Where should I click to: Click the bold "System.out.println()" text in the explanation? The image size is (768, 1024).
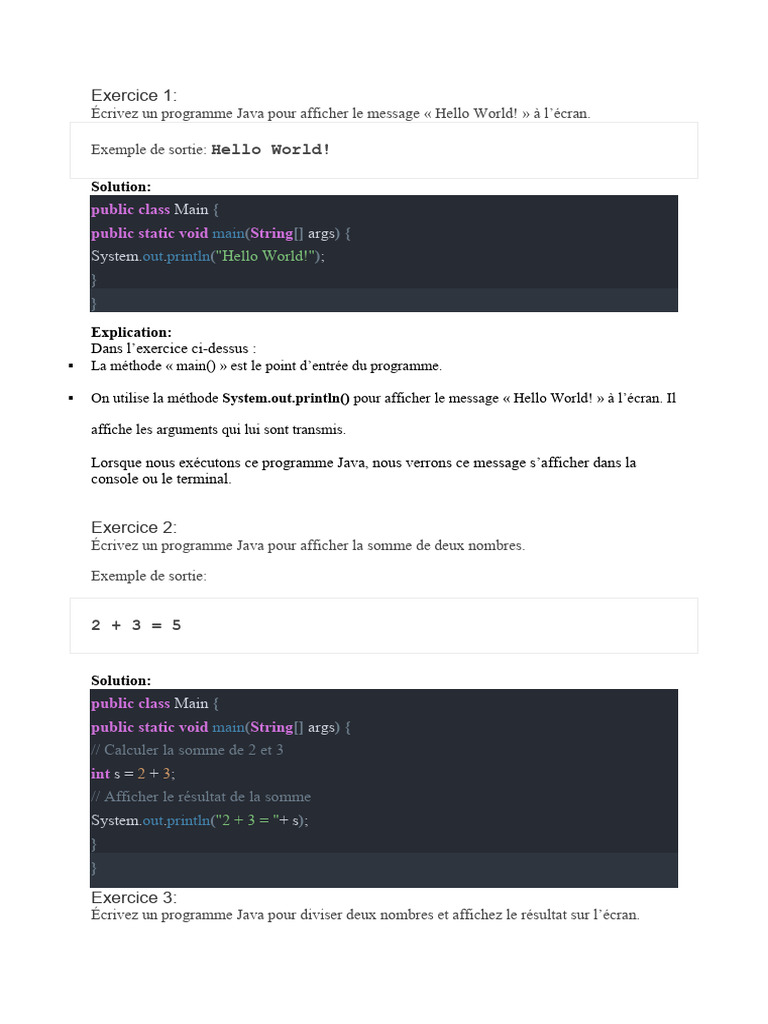point(285,398)
